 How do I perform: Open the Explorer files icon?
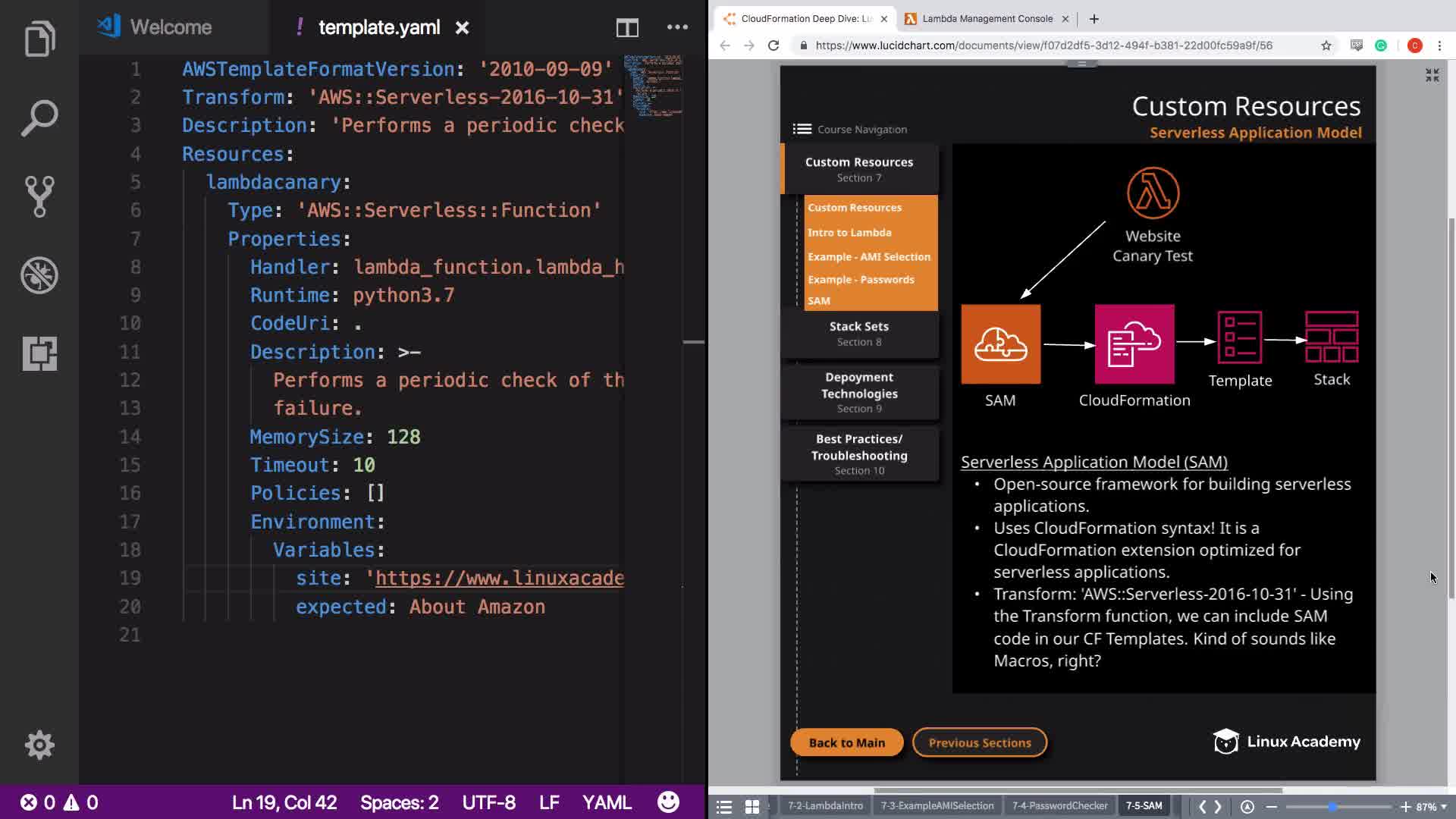(39, 39)
